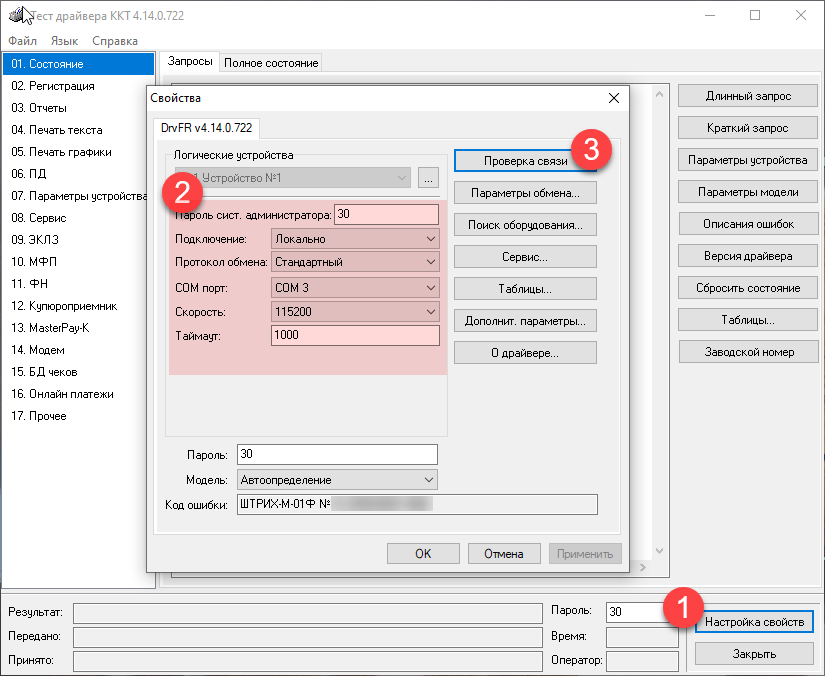Screen dimensions: 825x676
Task: Open the Файл menu
Action: coord(22,41)
